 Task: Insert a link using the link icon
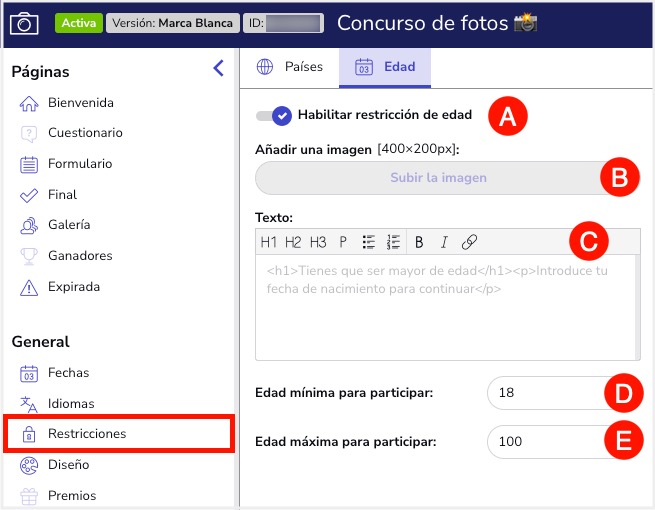469,242
